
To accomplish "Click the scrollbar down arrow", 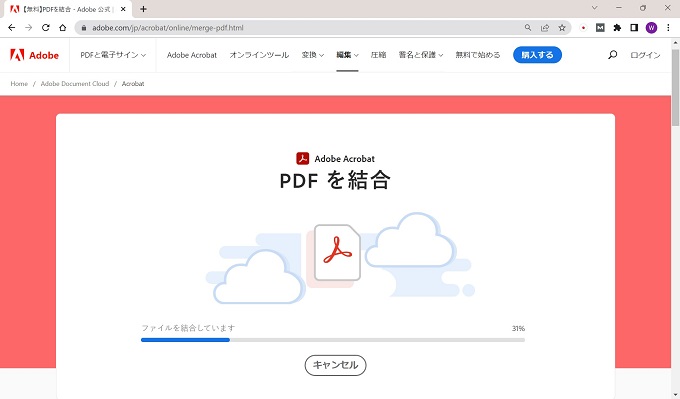I will pyautogui.click(x=675, y=395).
